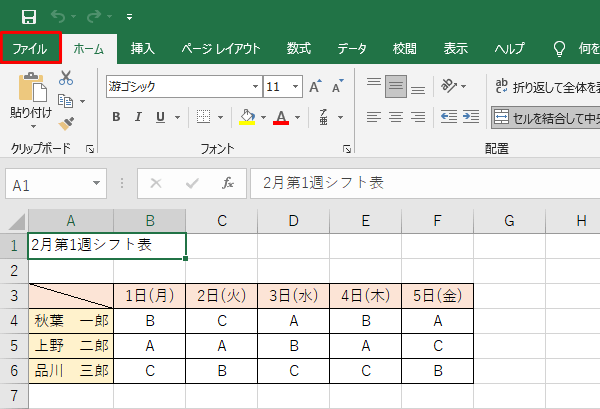This screenshot has height=409, width=600.
Task: Click the font size 11 box
Action: pos(277,86)
